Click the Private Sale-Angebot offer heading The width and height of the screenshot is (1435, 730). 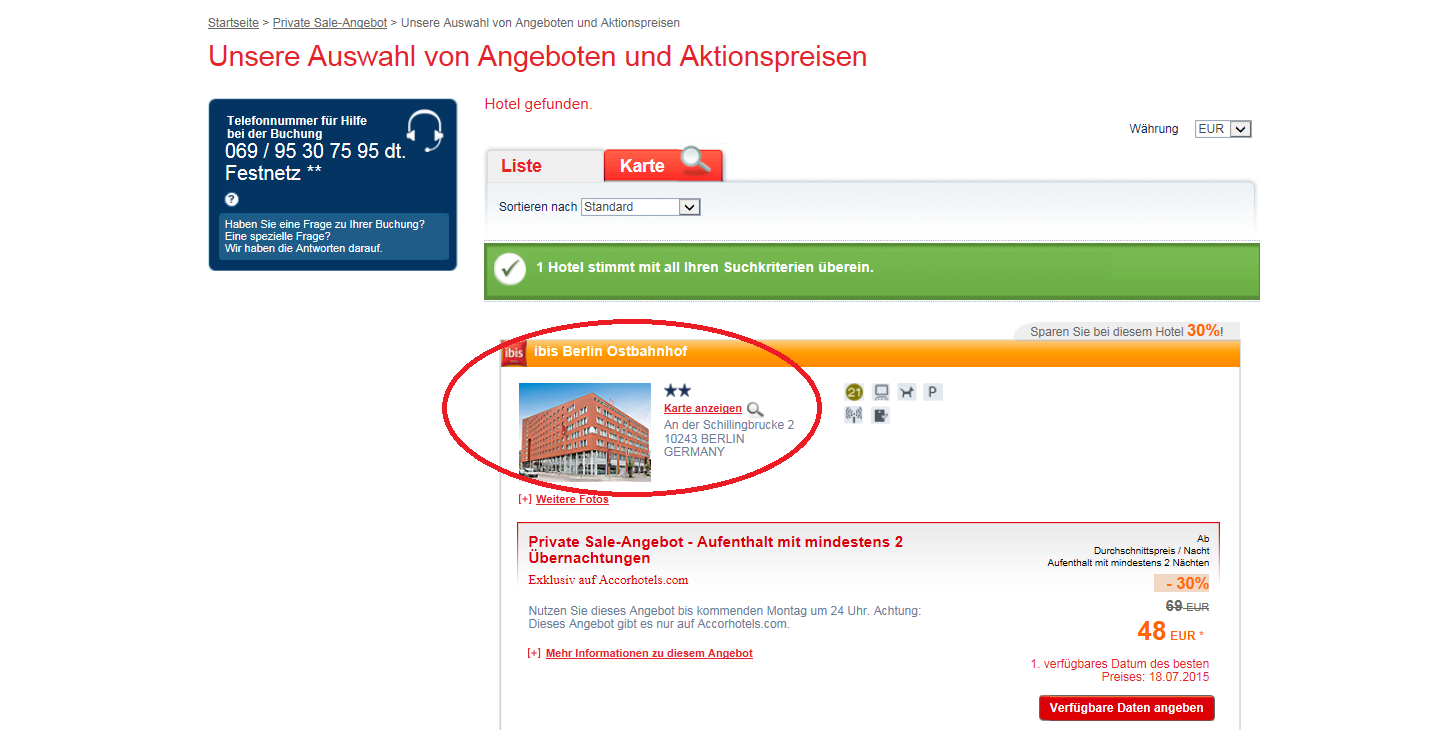(x=715, y=550)
